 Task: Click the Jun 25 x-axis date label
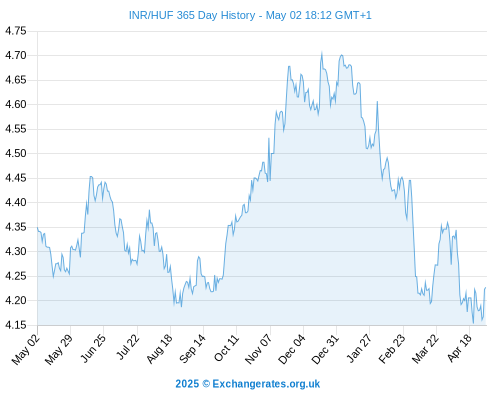(x=93, y=348)
